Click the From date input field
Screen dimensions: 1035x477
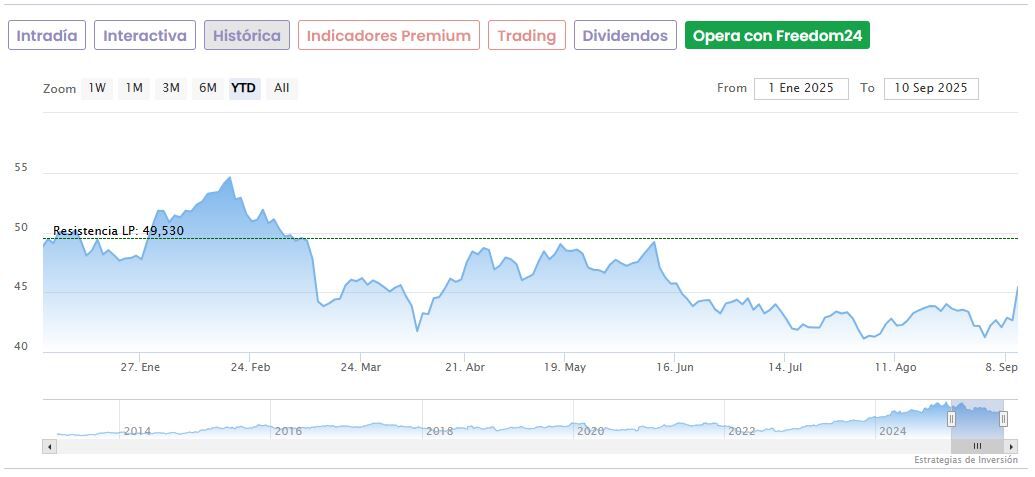[801, 88]
